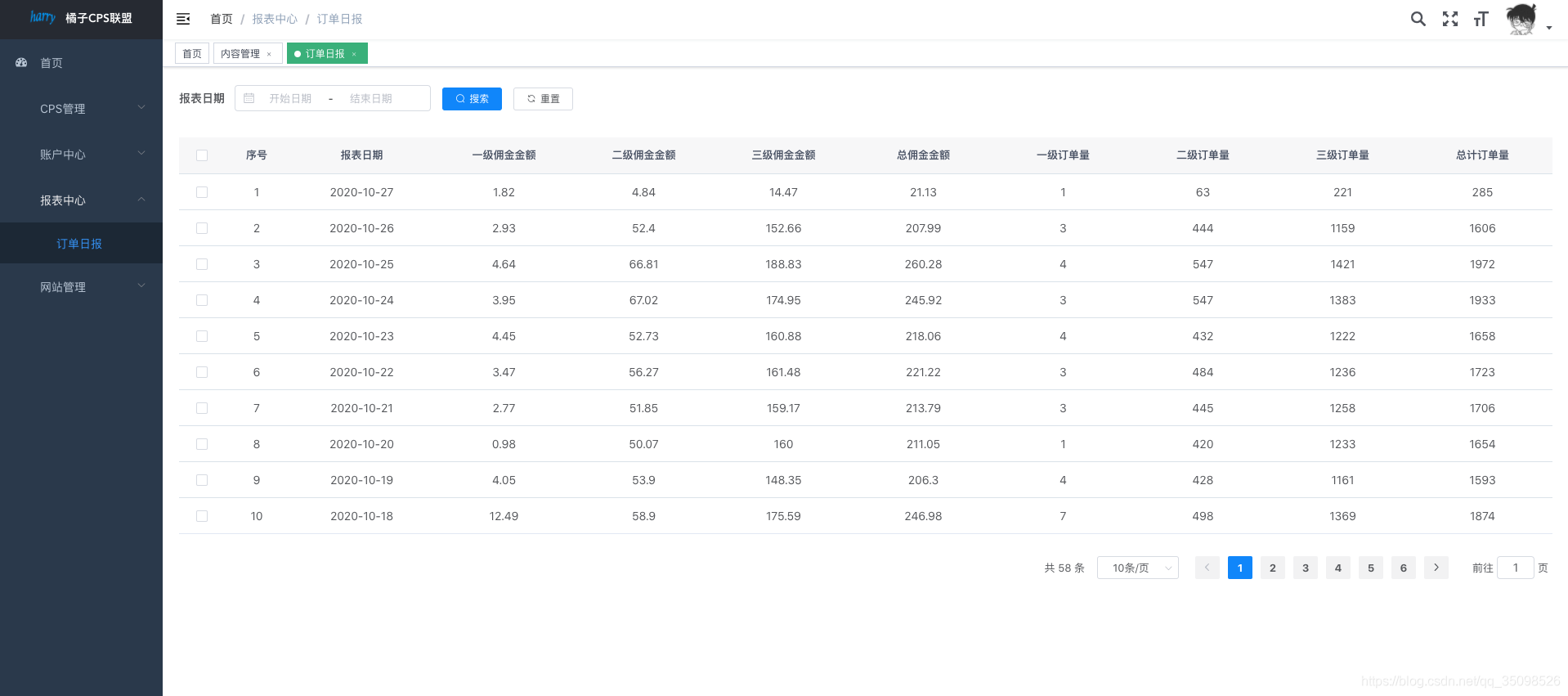The width and height of the screenshot is (1568, 696).
Task: Click the 报表日期 column header
Action: point(361,155)
